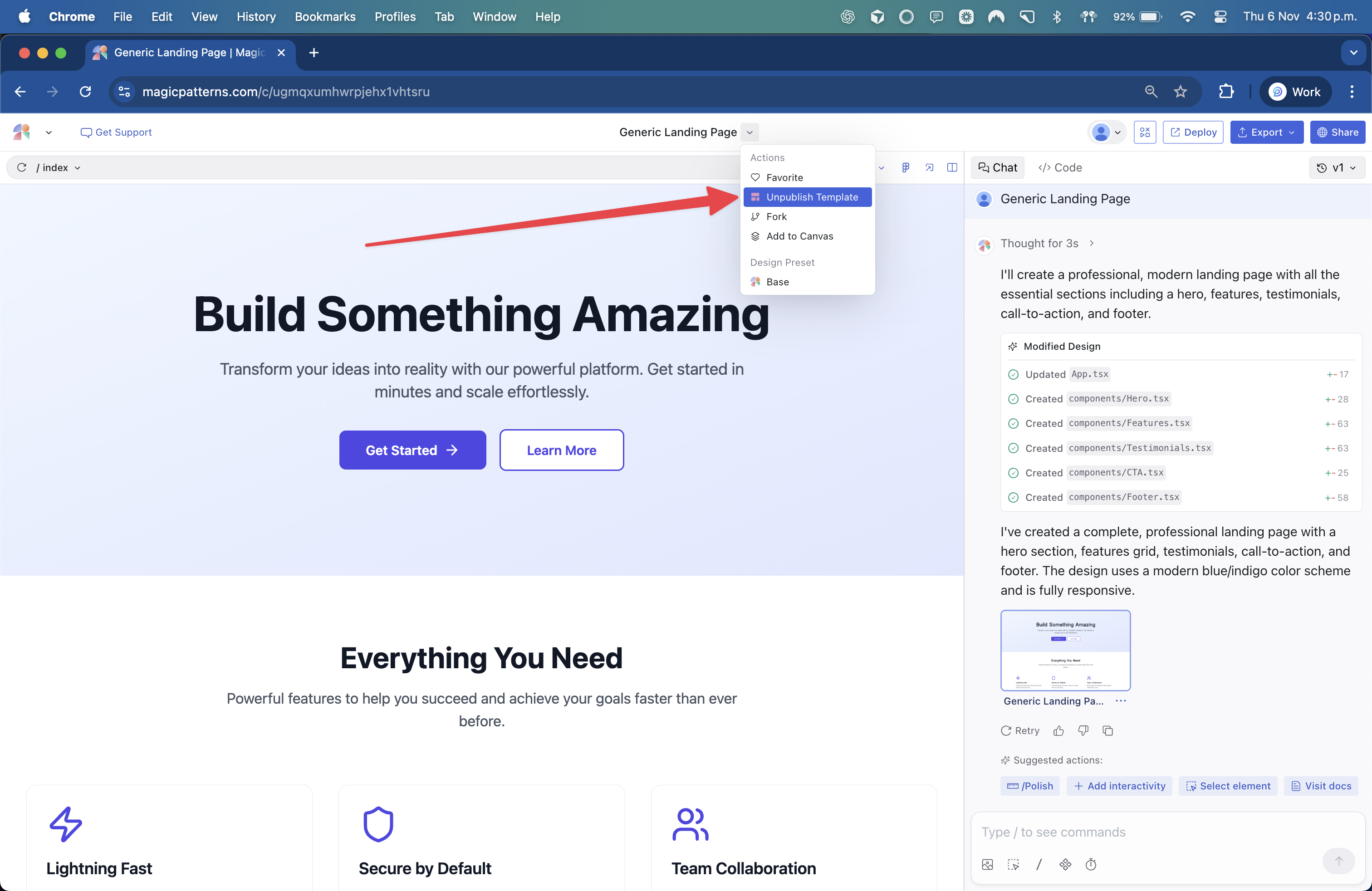Toggle the split panel layout icon
Screen dimensions: 1372x891
click(x=952, y=167)
